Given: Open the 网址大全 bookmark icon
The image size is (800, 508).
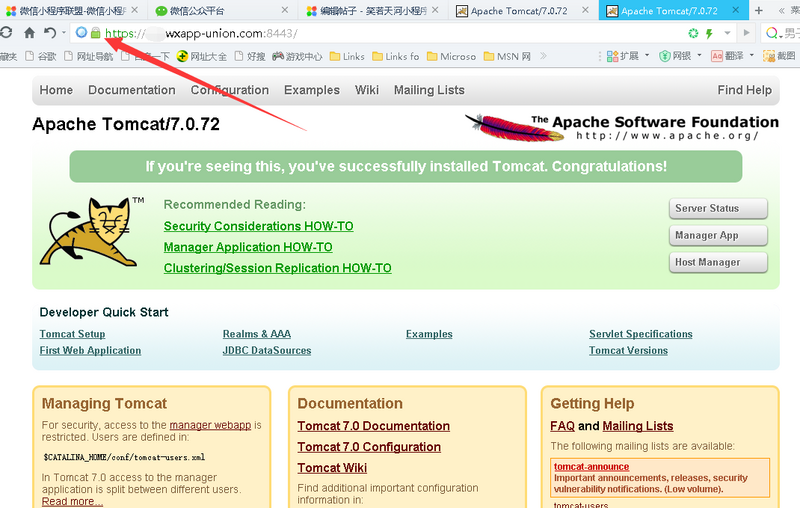Looking at the screenshot, I should pos(182,56).
